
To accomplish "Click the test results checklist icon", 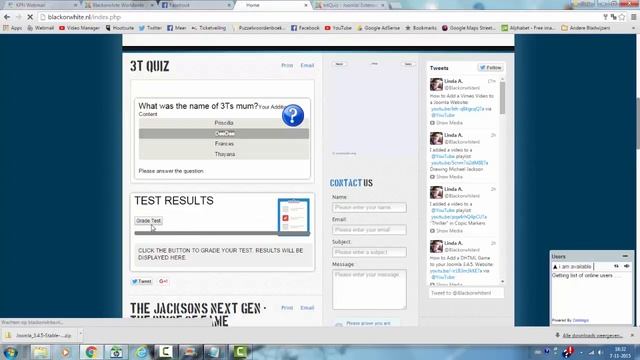I will pos(293,217).
